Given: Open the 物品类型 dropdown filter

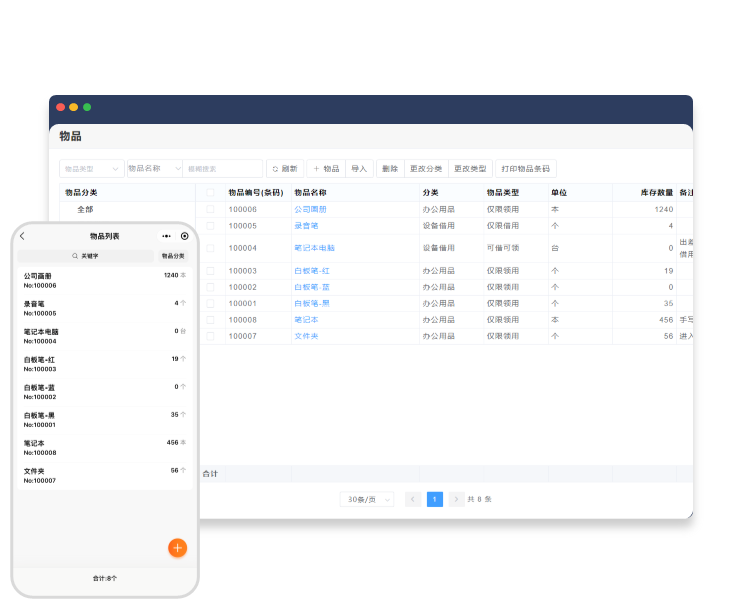Looking at the screenshot, I should tap(92, 168).
